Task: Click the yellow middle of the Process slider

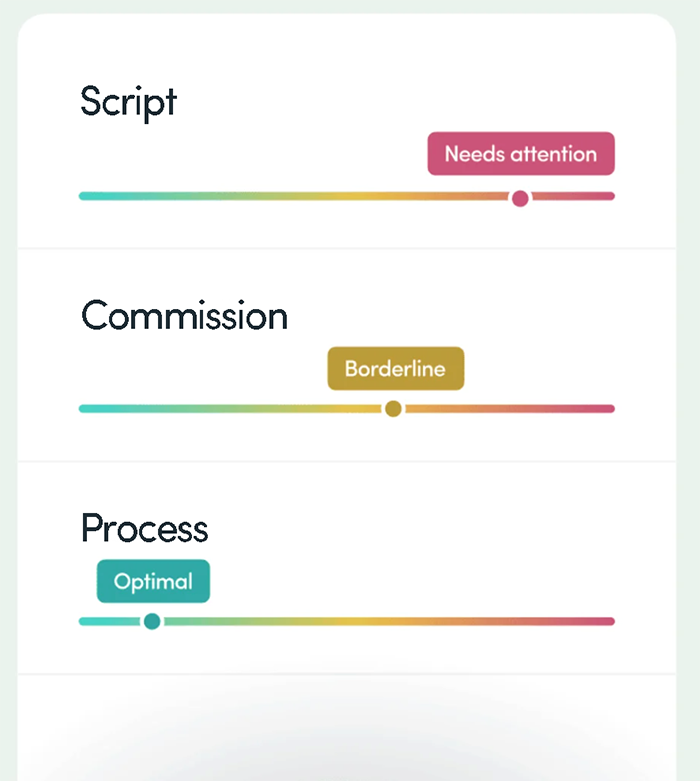Action: pos(360,621)
